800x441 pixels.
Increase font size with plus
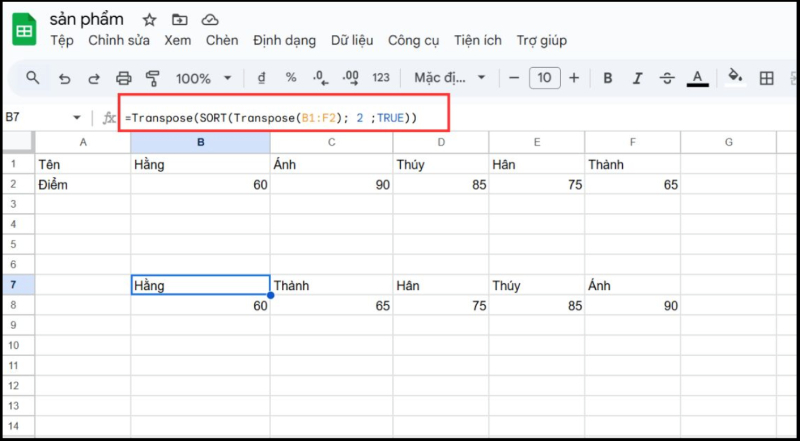pos(574,78)
